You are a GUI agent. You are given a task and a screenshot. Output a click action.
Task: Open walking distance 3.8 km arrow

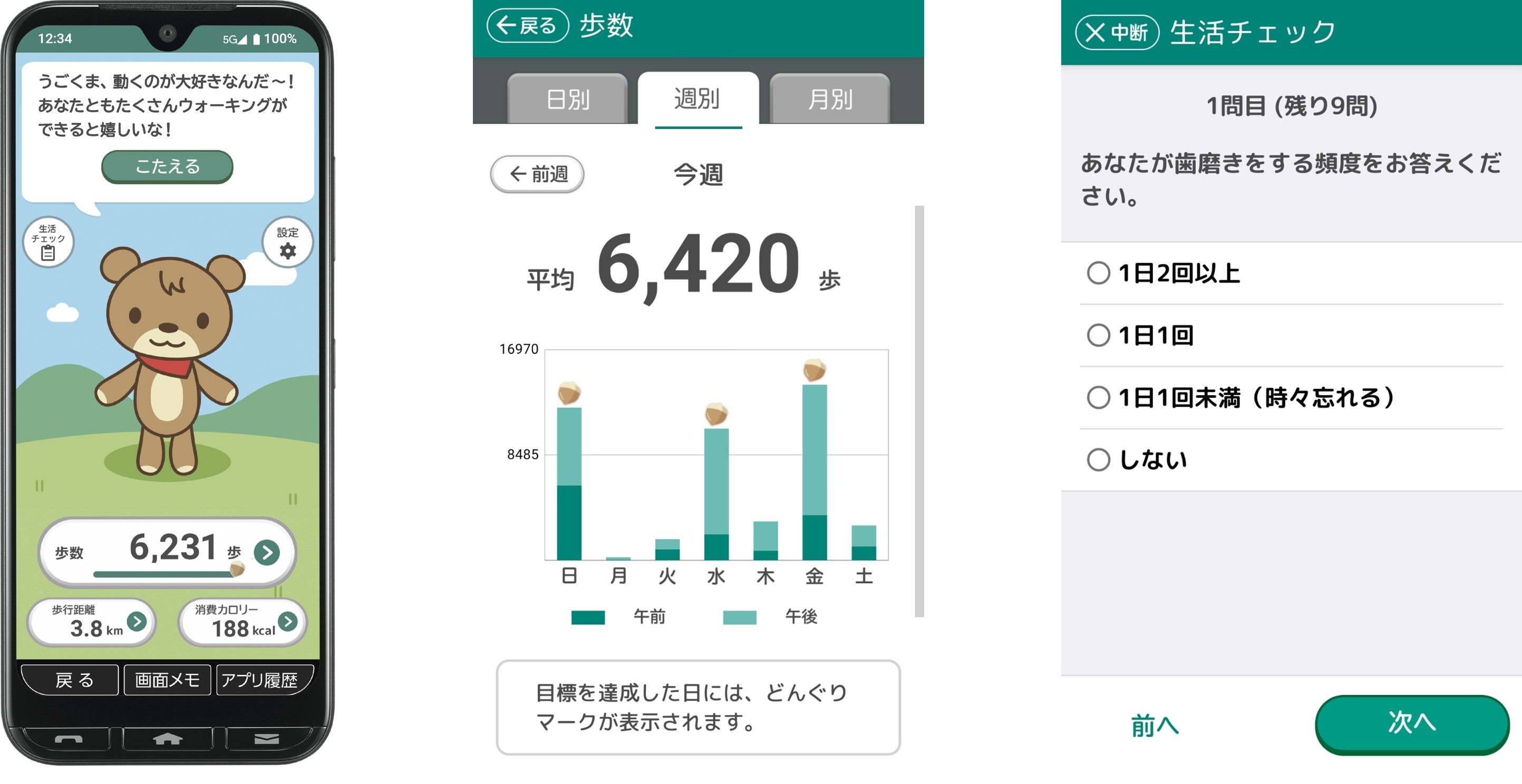(137, 621)
